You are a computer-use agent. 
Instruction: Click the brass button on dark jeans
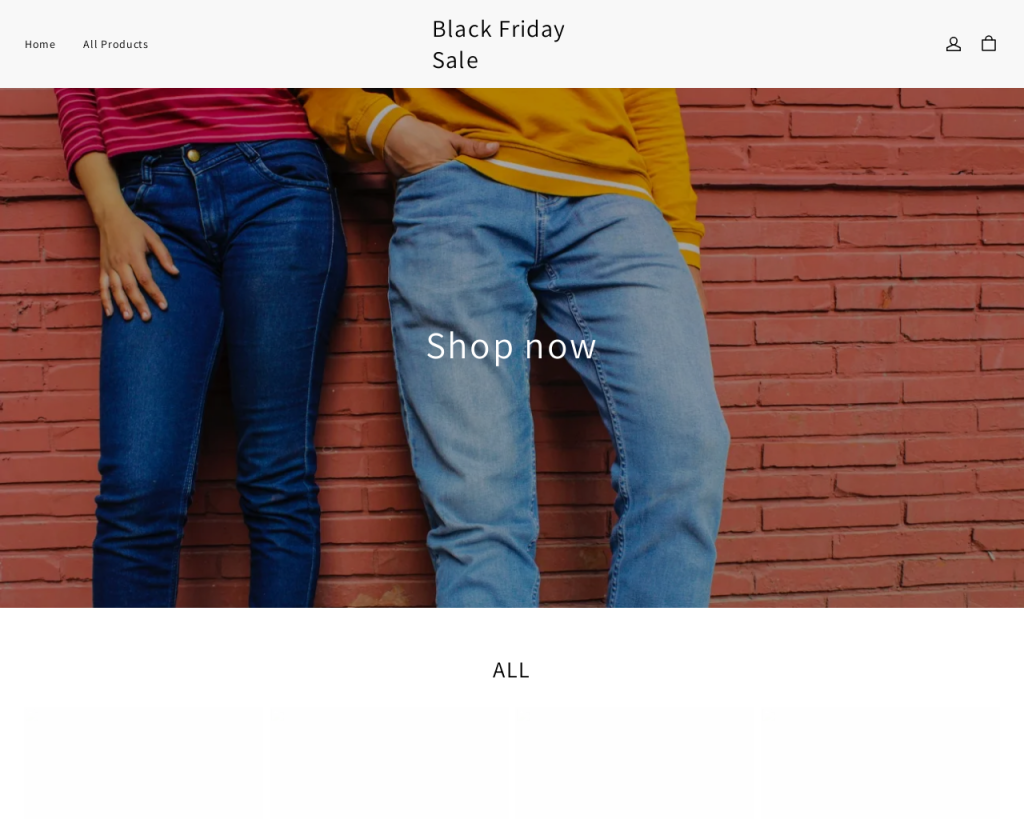(x=193, y=155)
